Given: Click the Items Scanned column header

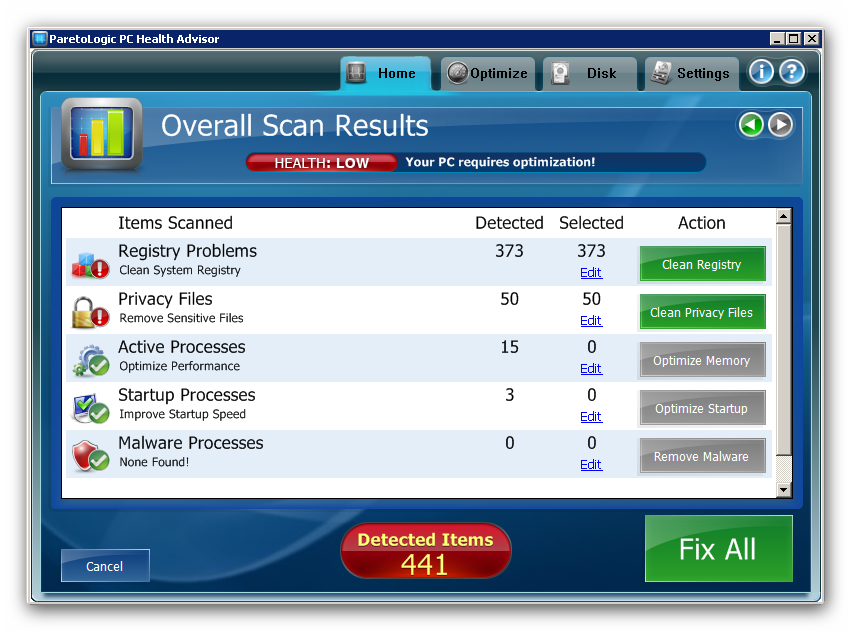Looking at the screenshot, I should pyautogui.click(x=176, y=223).
